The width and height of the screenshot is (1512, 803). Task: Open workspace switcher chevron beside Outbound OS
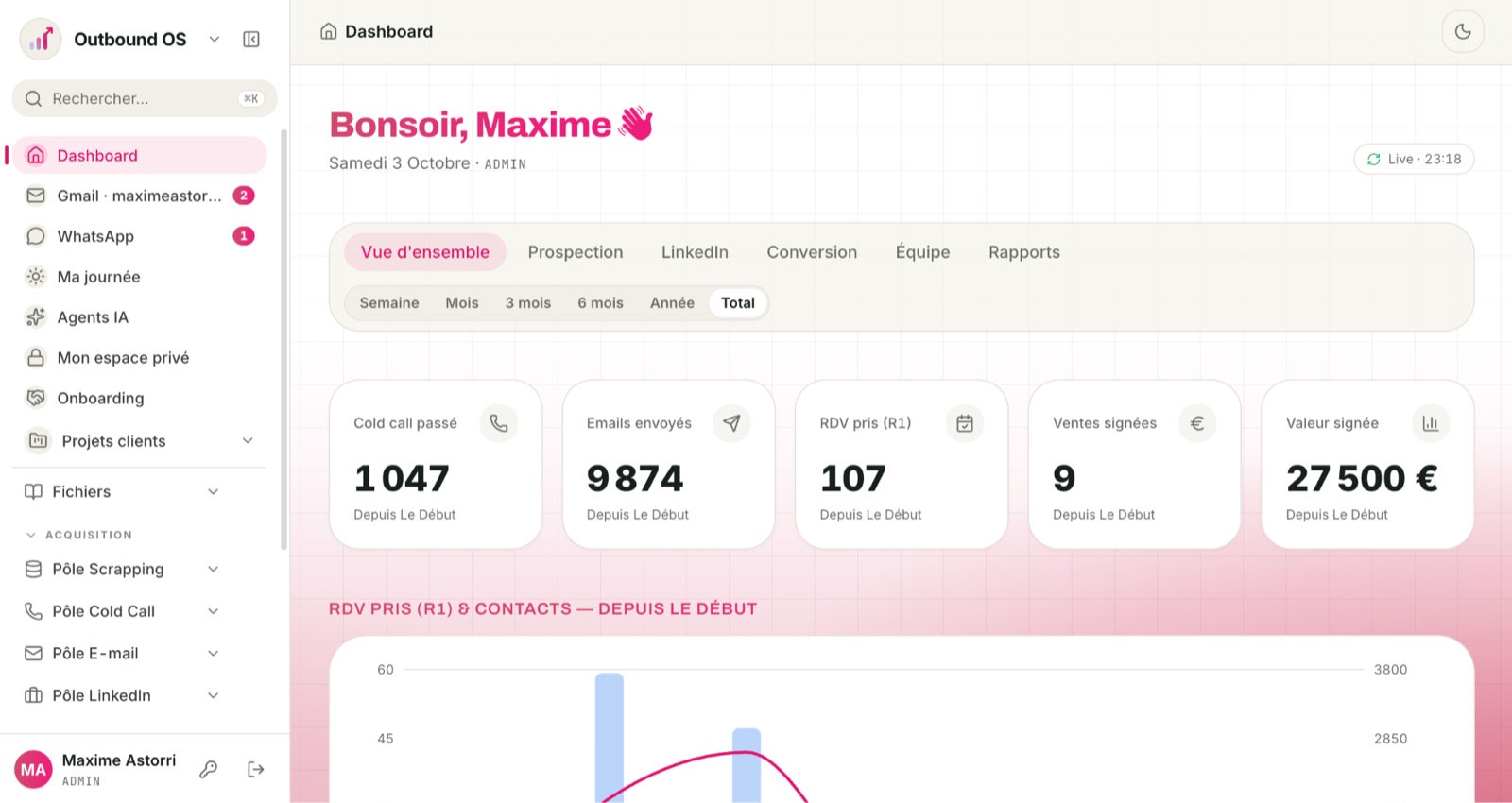click(x=215, y=40)
